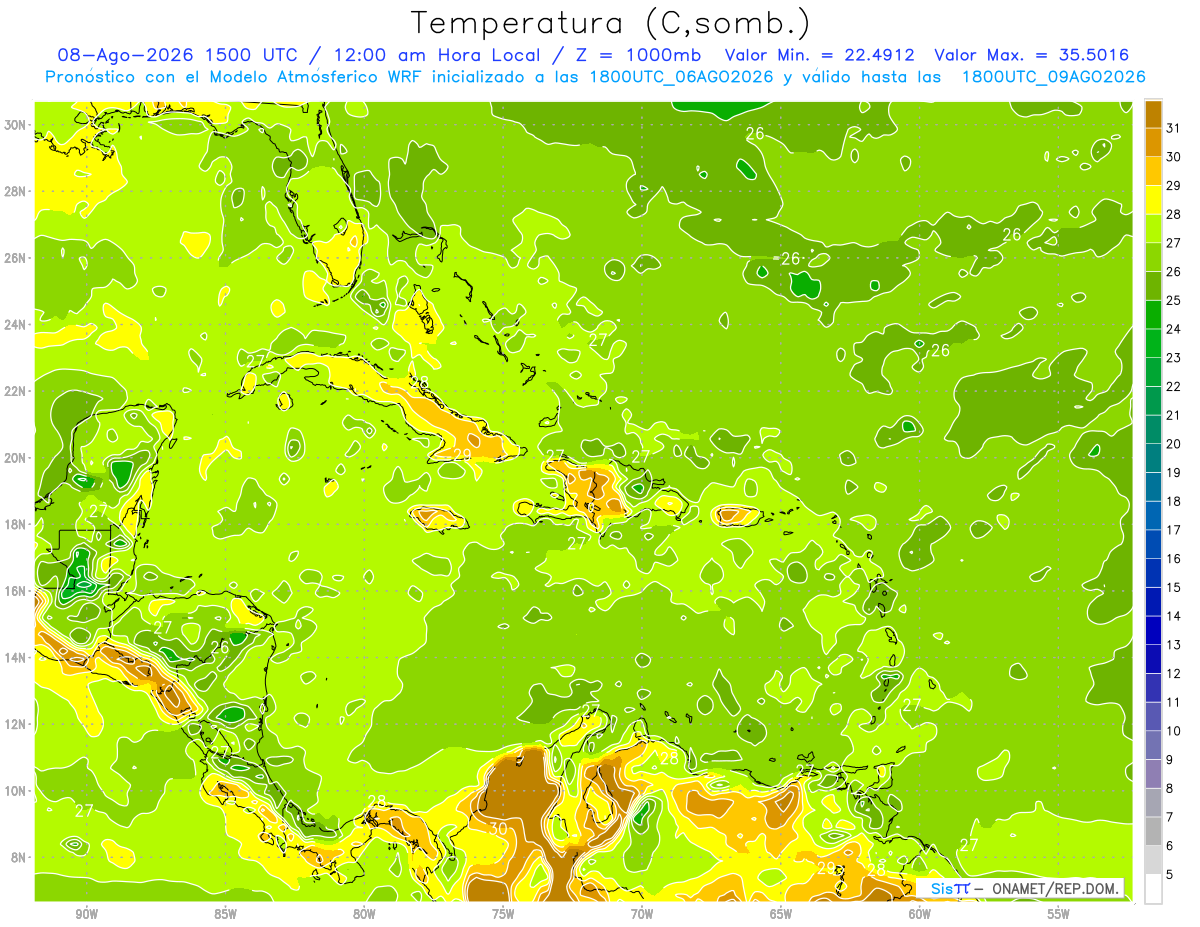Click the 90W longitude axis label
Screen dimensions: 1200x927
(x=86, y=914)
